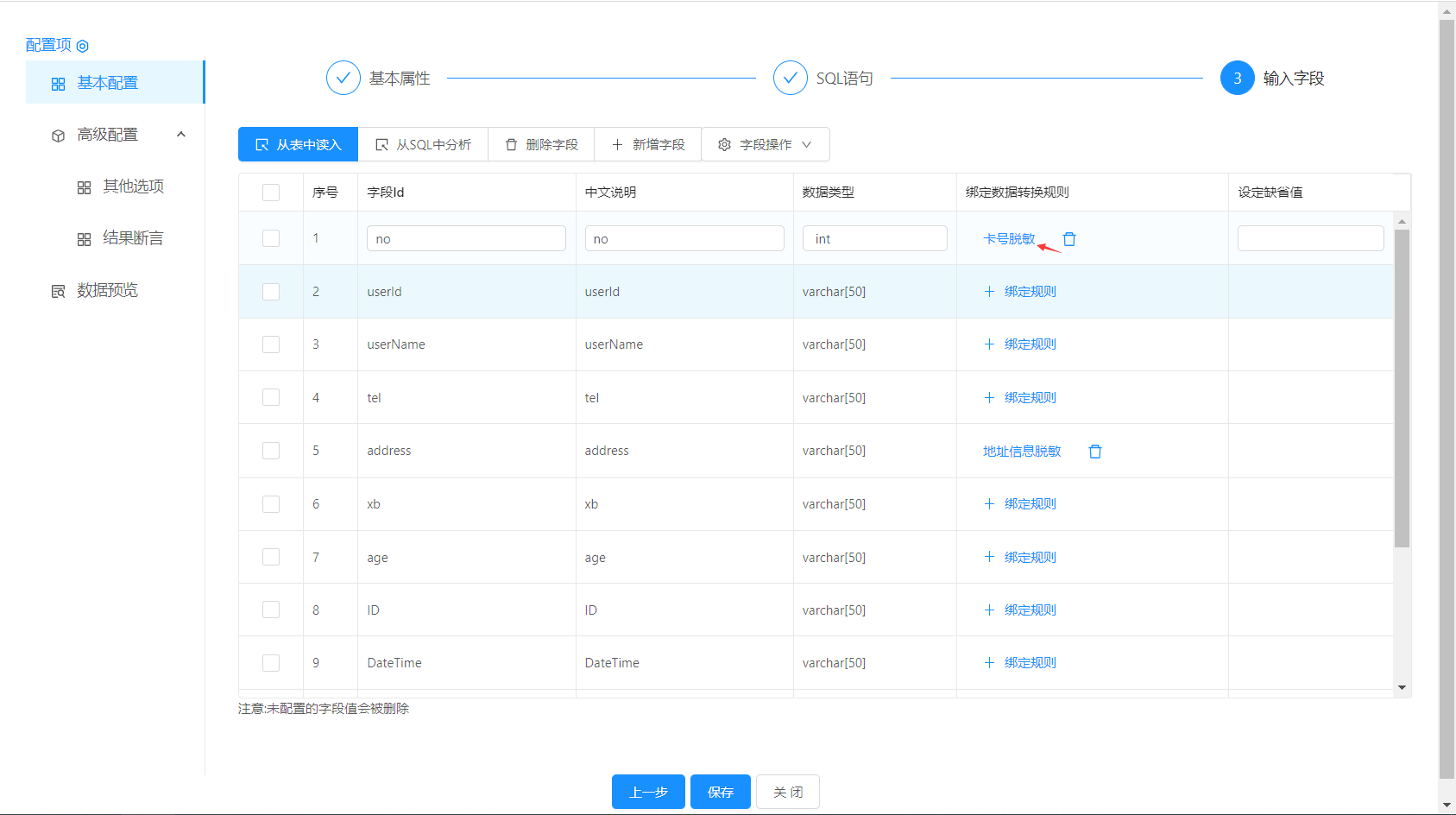The image size is (1456, 815).
Task: Click 绑定规则 link for the tel field
Action: [x=1030, y=398]
